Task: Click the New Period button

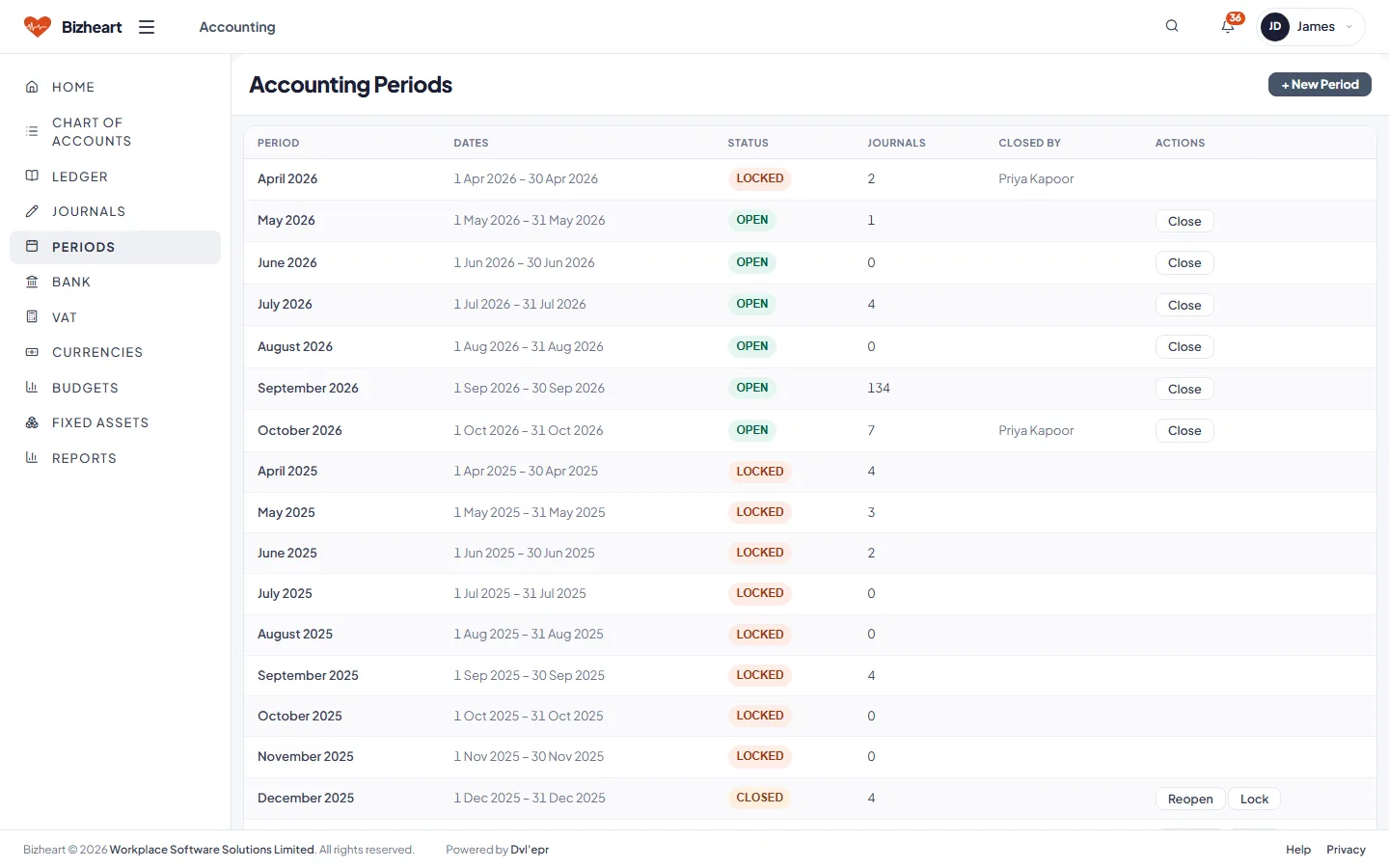Action: coord(1320,85)
